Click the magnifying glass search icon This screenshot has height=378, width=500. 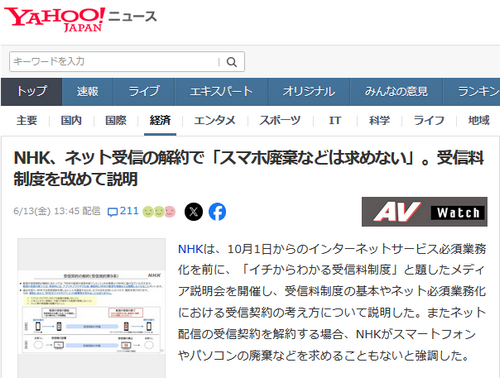tap(232, 62)
